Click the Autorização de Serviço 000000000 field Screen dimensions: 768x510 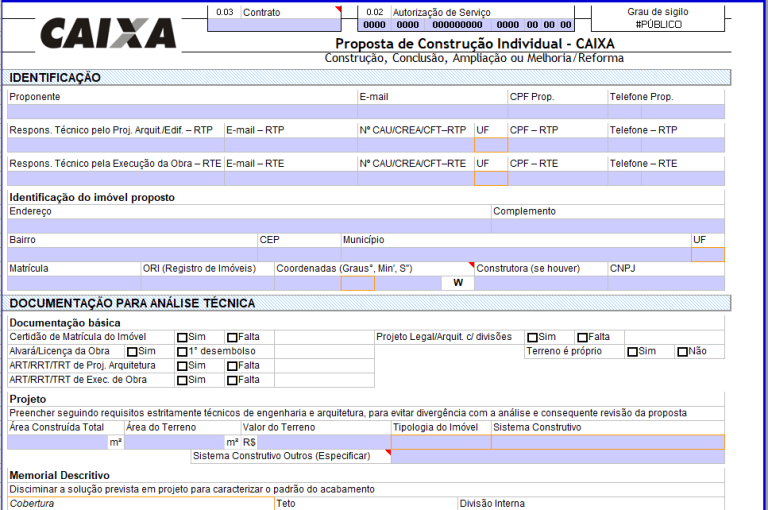[x=457, y=25]
